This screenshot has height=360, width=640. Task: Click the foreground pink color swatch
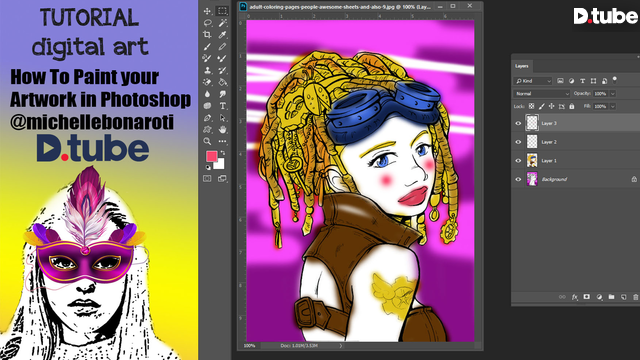(x=211, y=156)
